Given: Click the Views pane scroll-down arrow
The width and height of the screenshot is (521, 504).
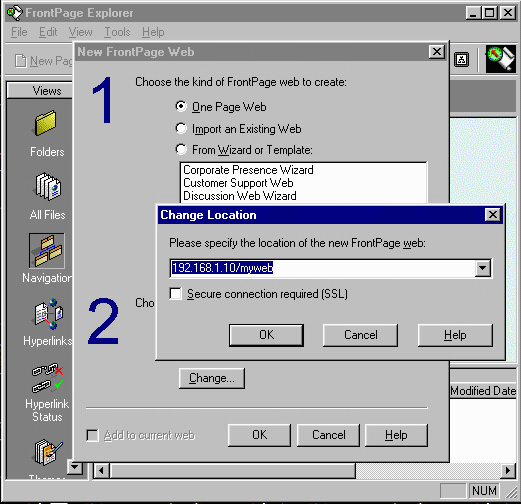Looking at the screenshot, I should [75, 467].
